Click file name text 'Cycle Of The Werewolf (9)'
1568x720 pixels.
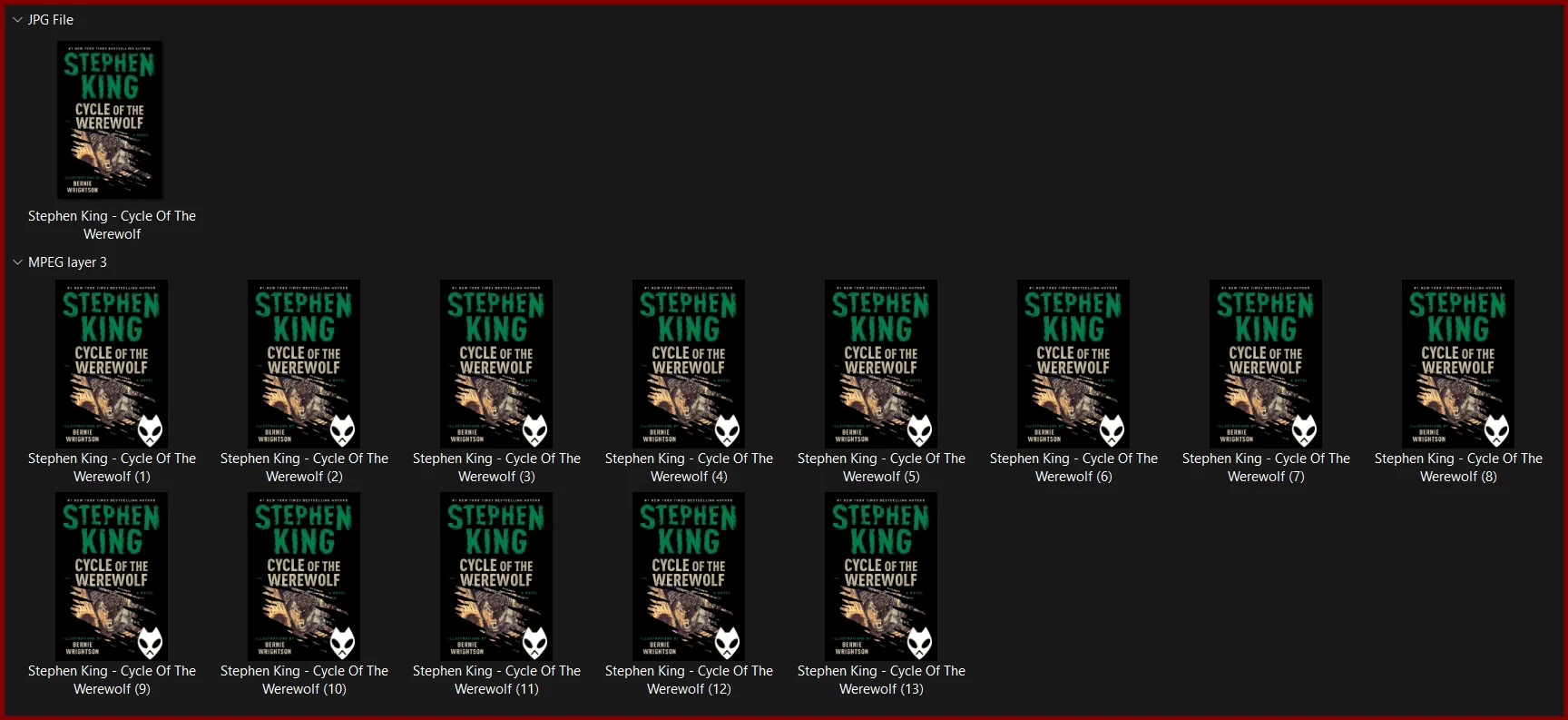(x=112, y=680)
